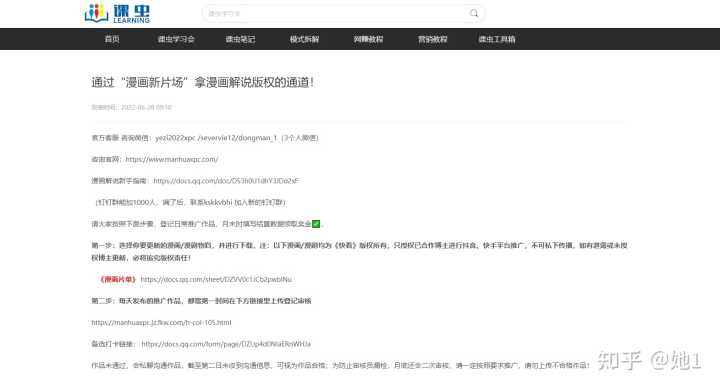Open the 模式拆解 navigation item
Screen dimensions: 720x390
click(304, 39)
